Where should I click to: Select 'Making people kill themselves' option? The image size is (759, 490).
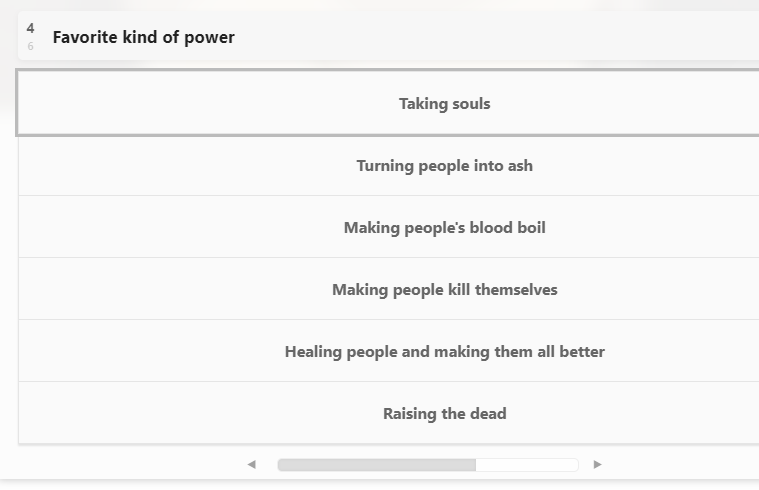[444, 290]
